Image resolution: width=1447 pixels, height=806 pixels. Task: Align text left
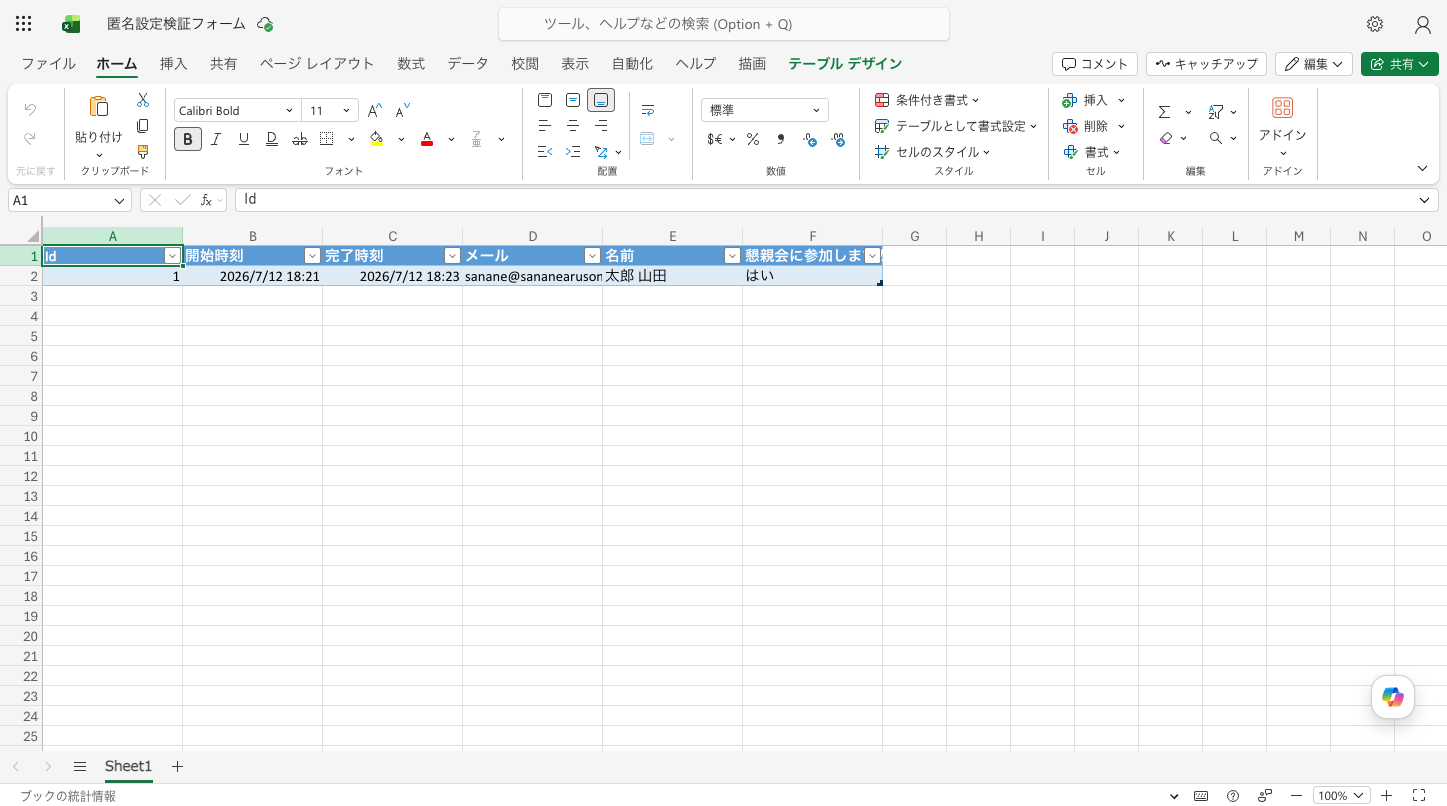545,126
